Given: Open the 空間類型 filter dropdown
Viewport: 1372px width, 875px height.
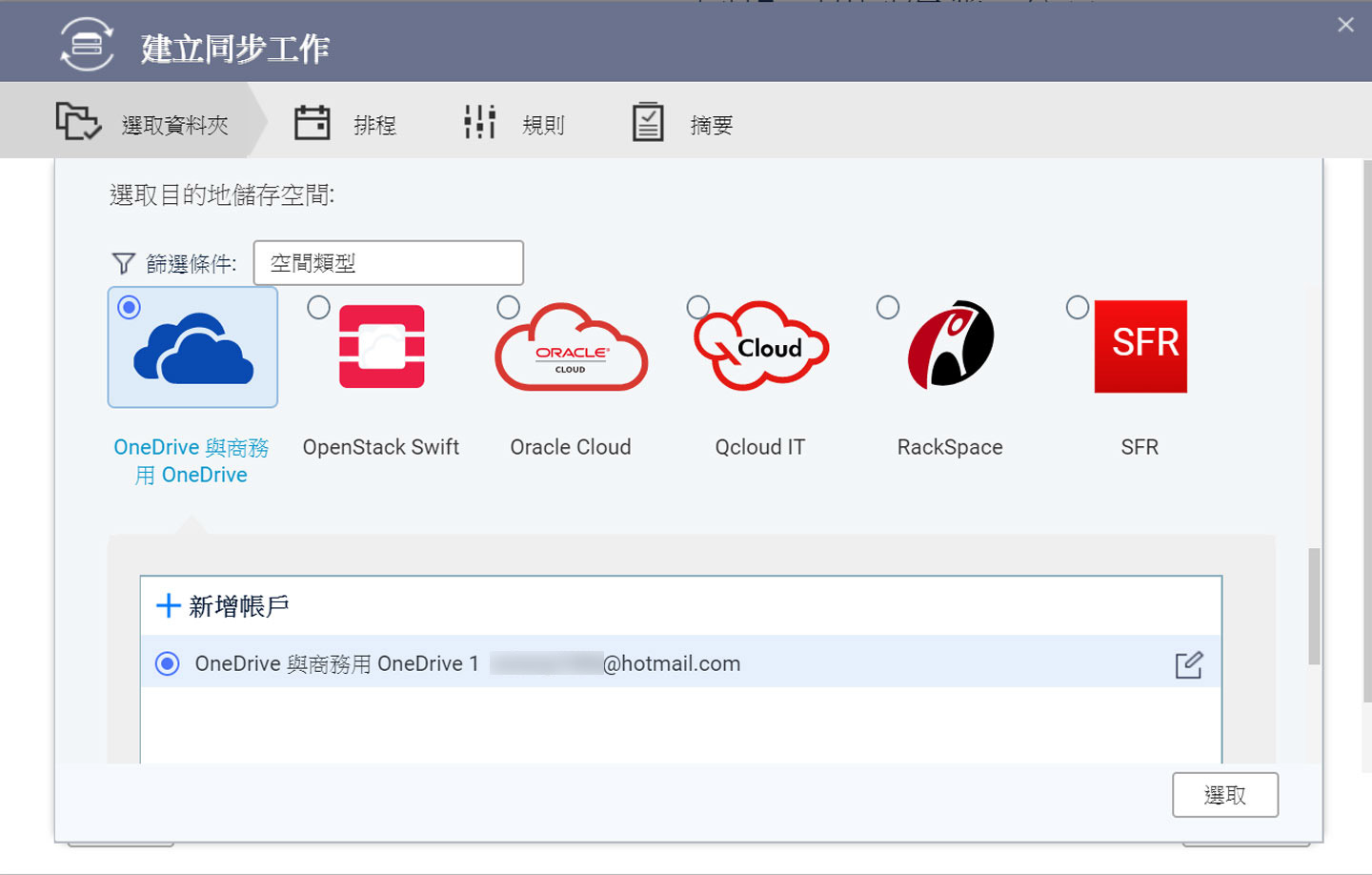Looking at the screenshot, I should [x=388, y=263].
